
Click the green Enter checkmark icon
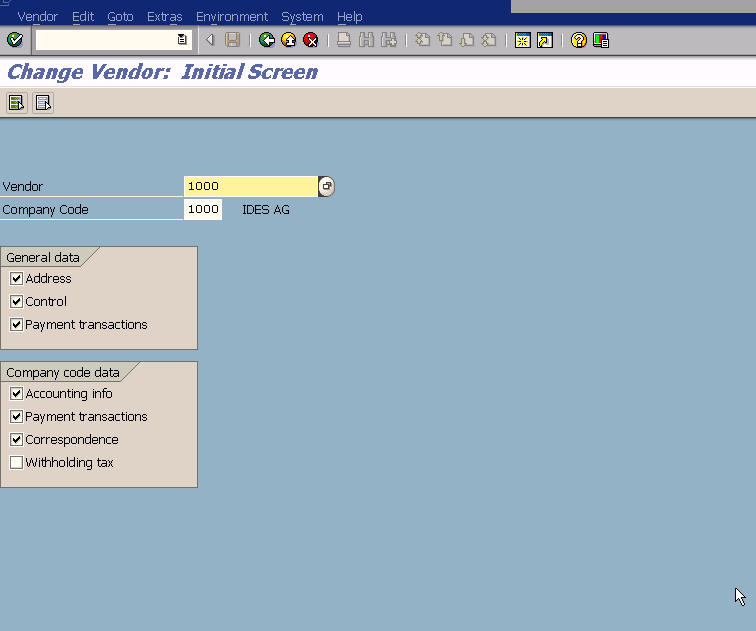click(x=15, y=40)
